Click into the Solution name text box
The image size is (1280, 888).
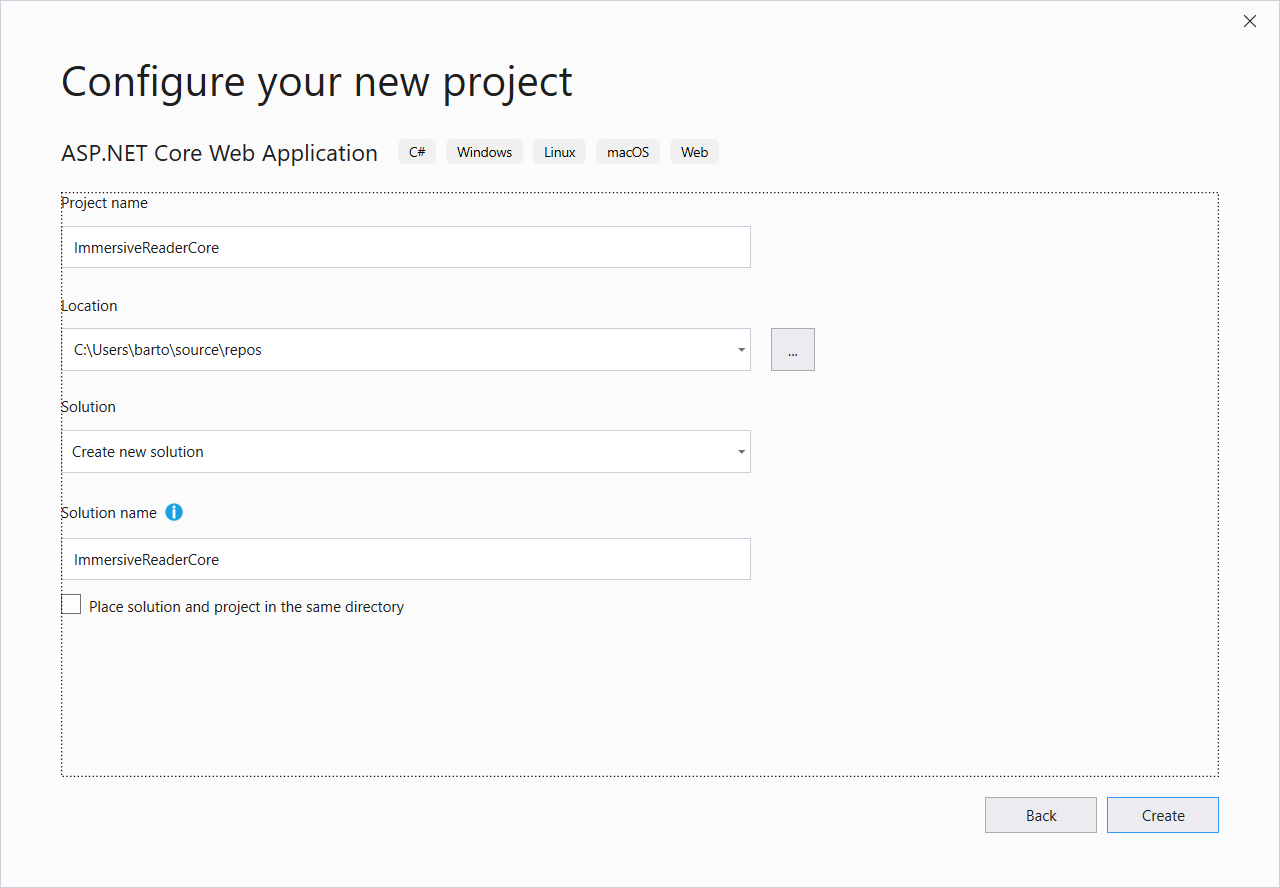(405, 559)
